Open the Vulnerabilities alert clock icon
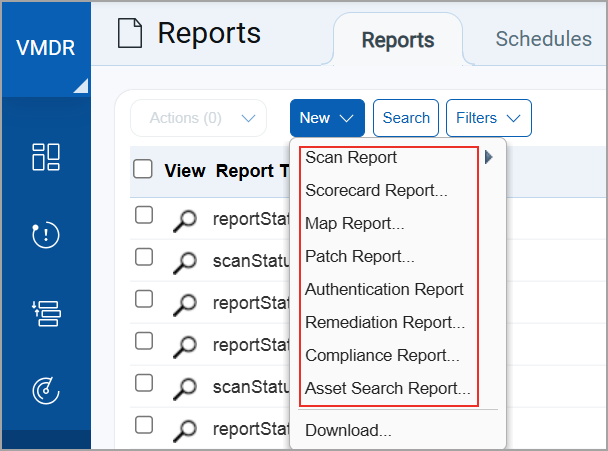 click(x=46, y=235)
